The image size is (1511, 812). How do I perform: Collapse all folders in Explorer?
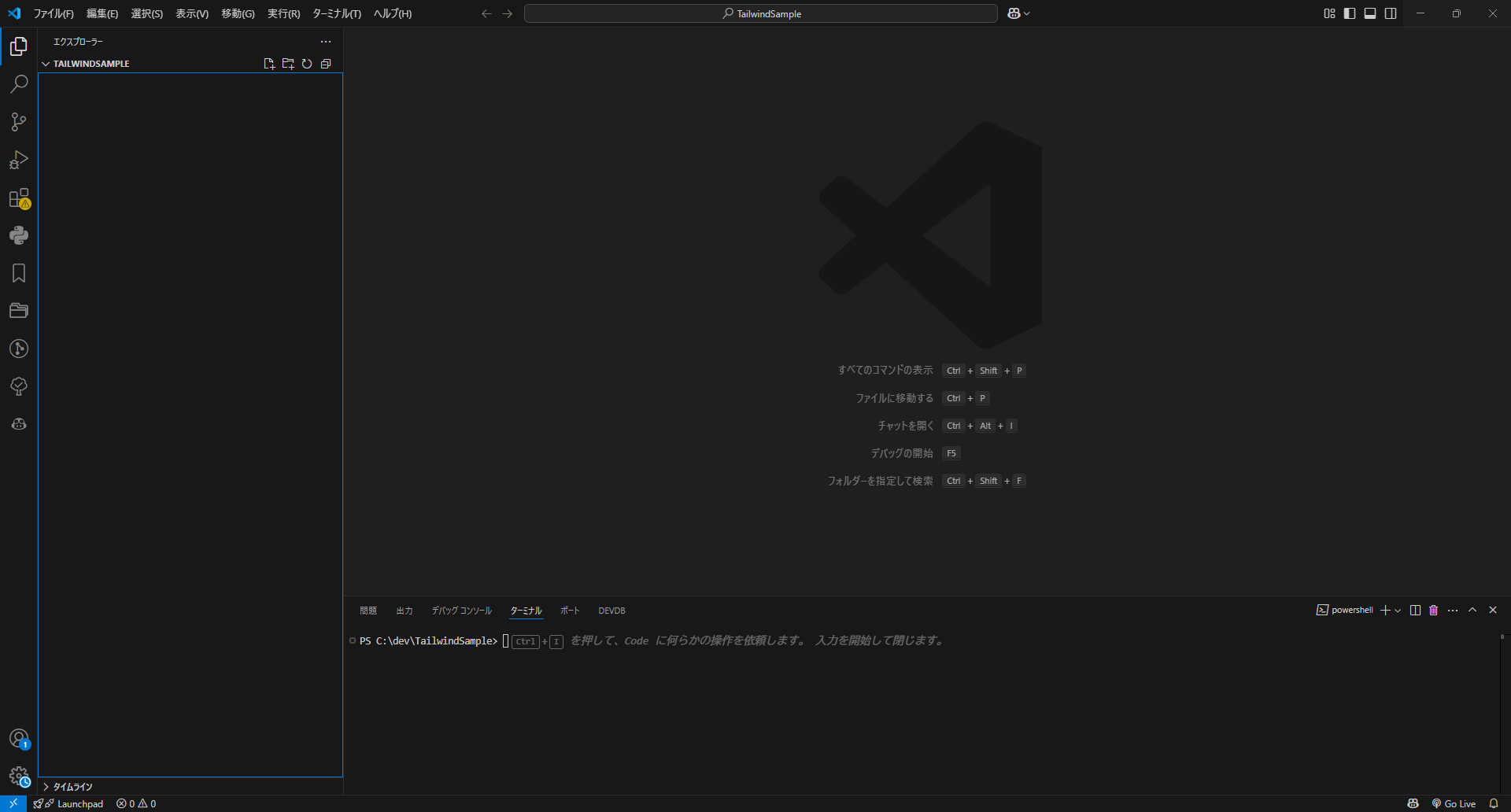326,64
